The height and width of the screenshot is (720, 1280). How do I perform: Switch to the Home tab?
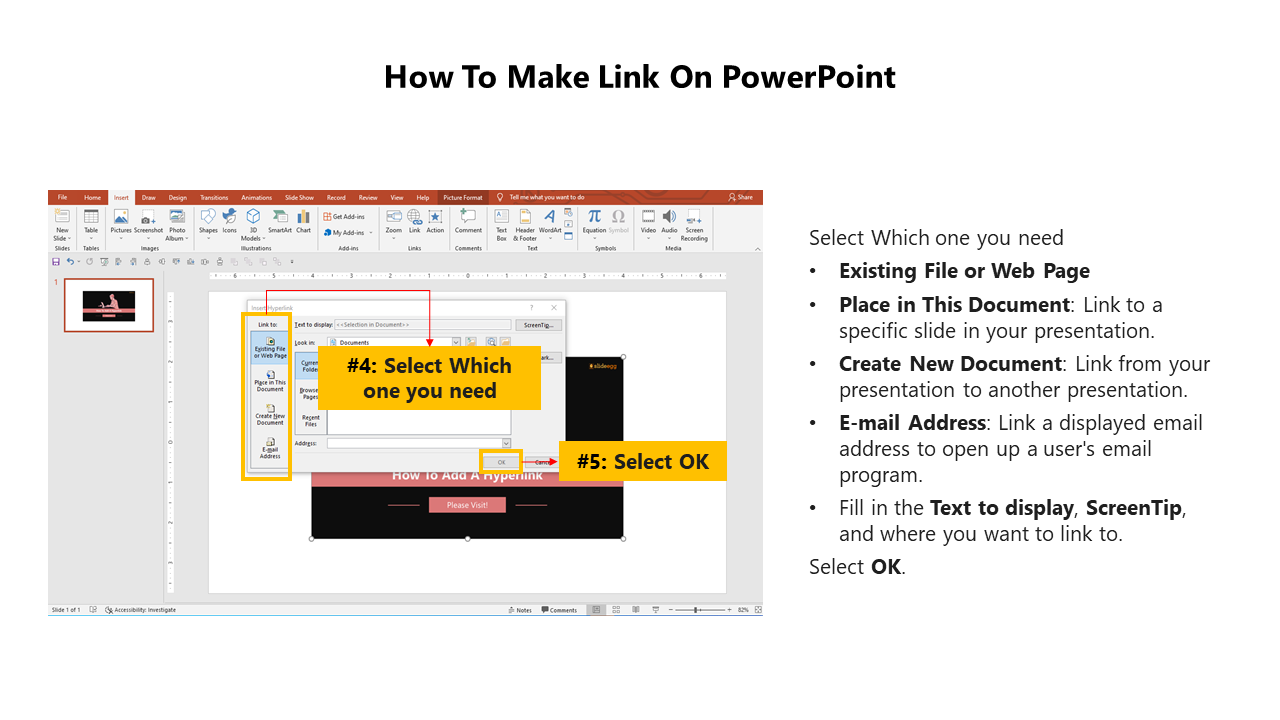92,197
